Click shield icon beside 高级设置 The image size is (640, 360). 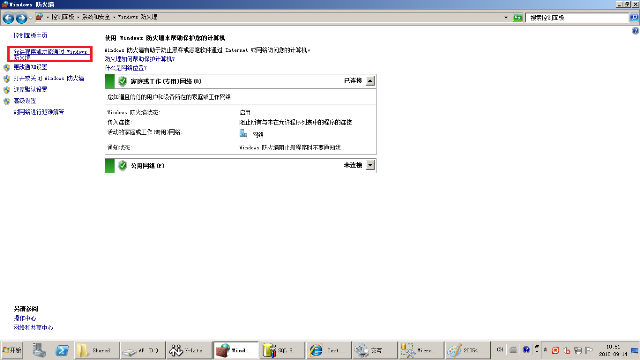[x=7, y=101]
